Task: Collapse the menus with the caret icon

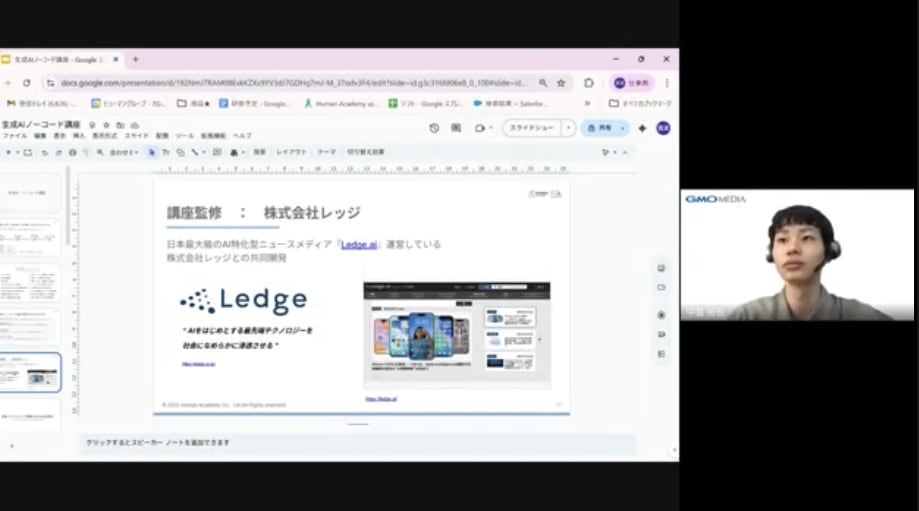Action: click(625, 152)
